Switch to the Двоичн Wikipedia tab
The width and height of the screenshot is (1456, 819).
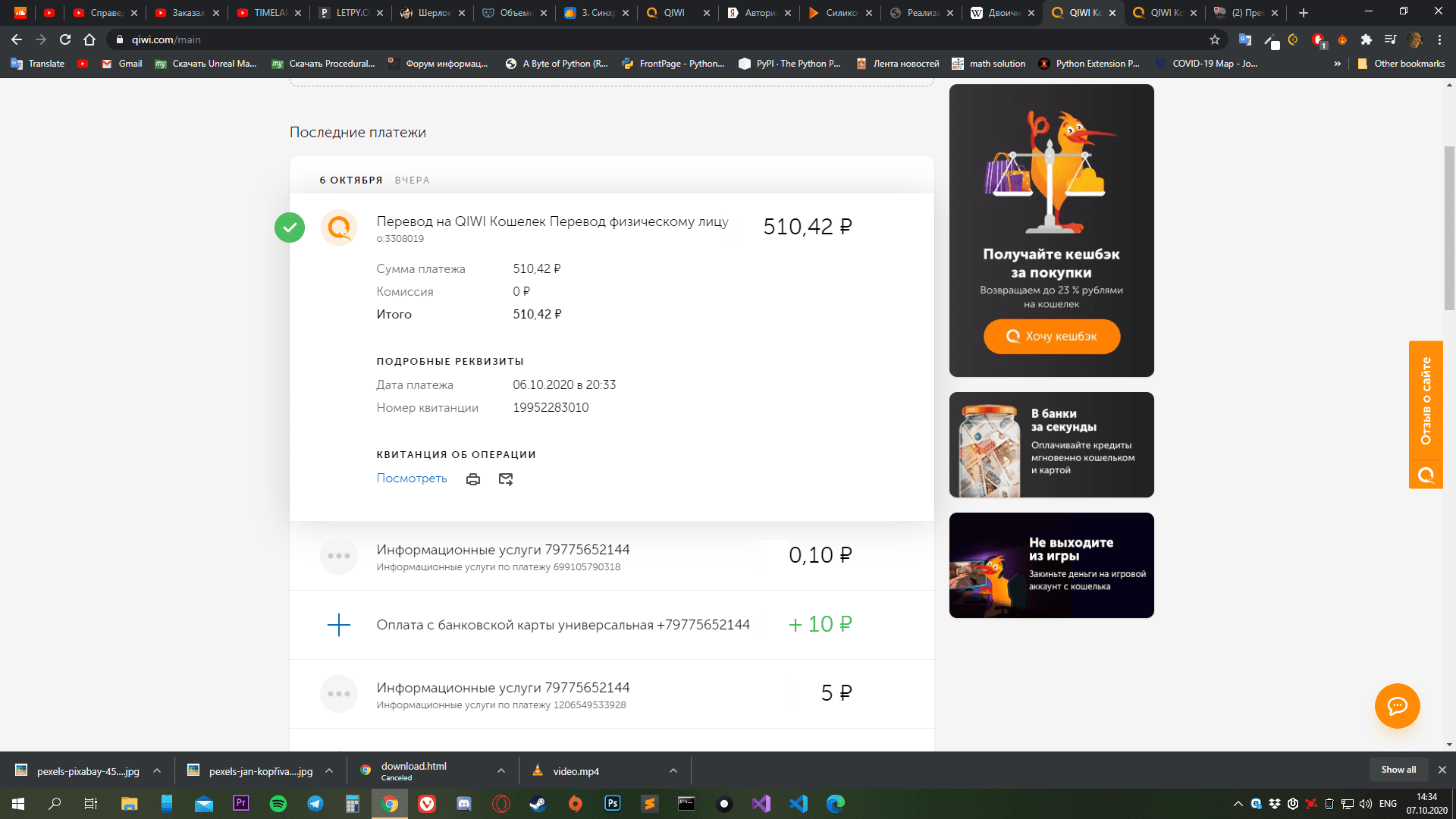[x=1003, y=13]
